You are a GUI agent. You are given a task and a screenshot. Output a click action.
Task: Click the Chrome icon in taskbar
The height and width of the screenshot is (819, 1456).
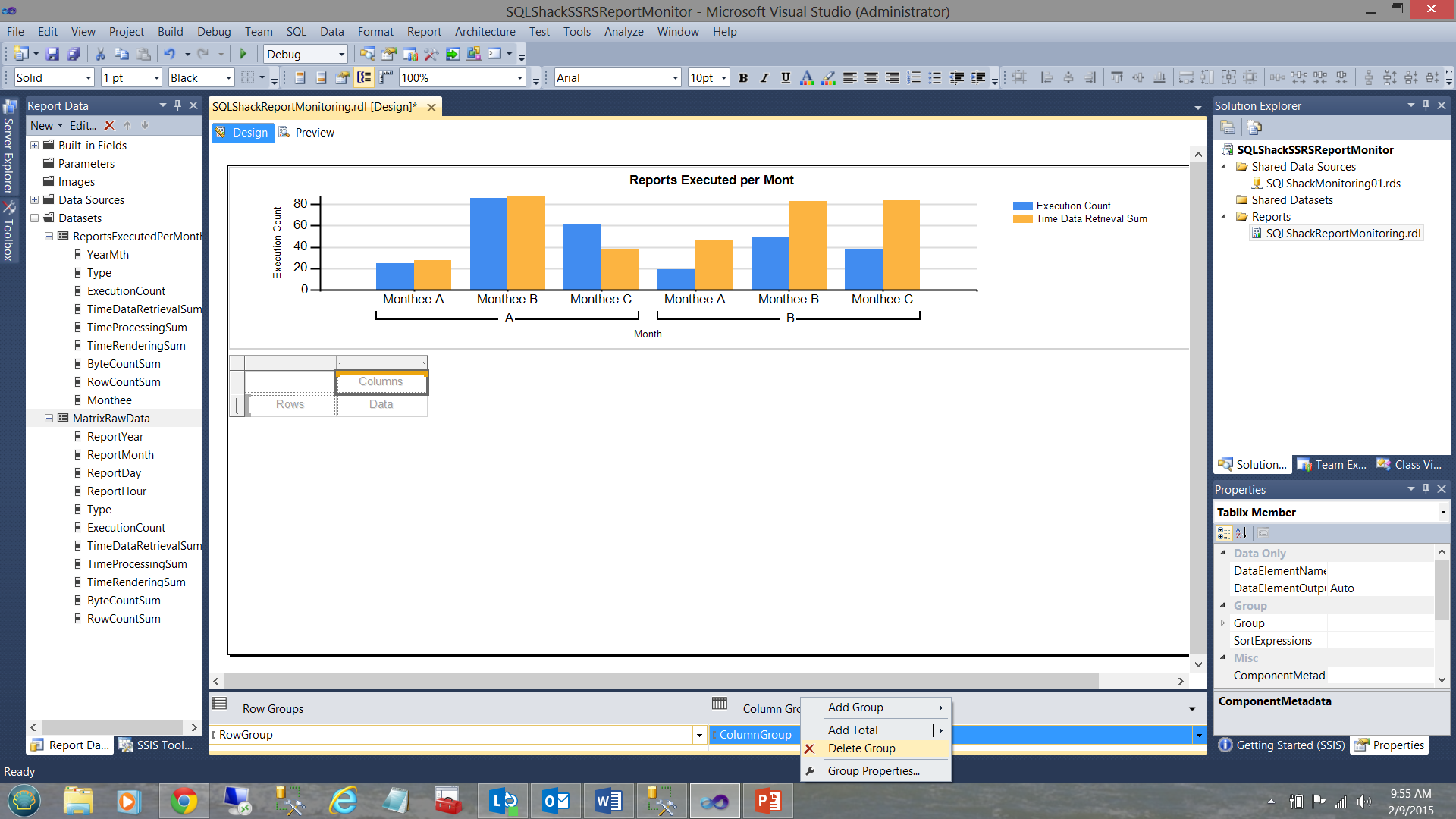(184, 801)
